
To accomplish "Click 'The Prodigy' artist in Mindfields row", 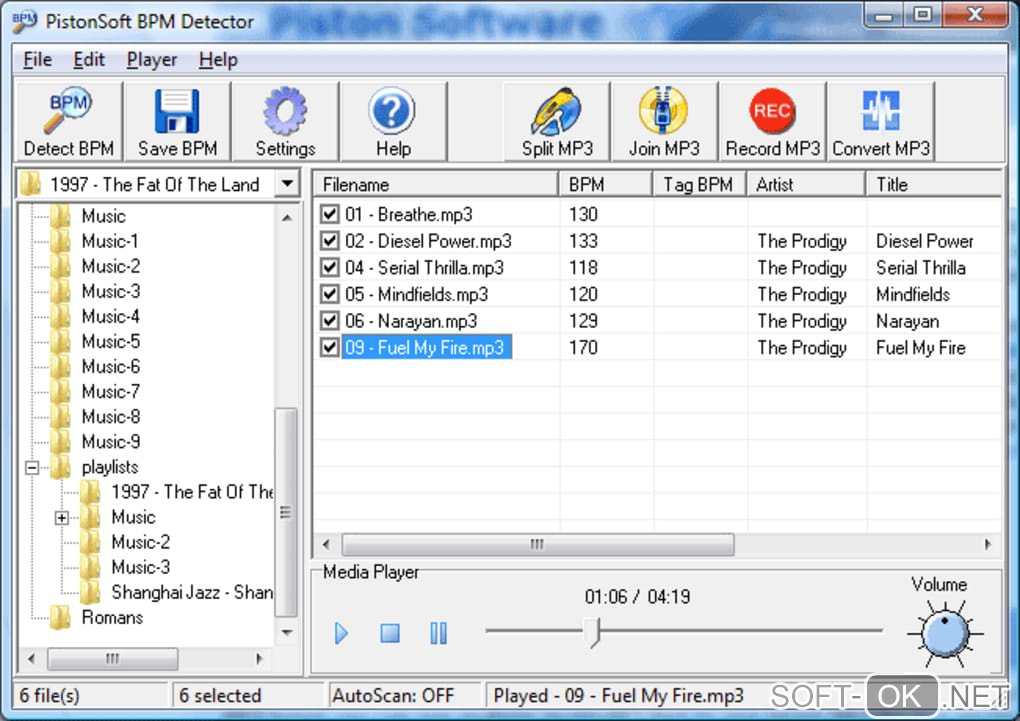I will click(801, 294).
